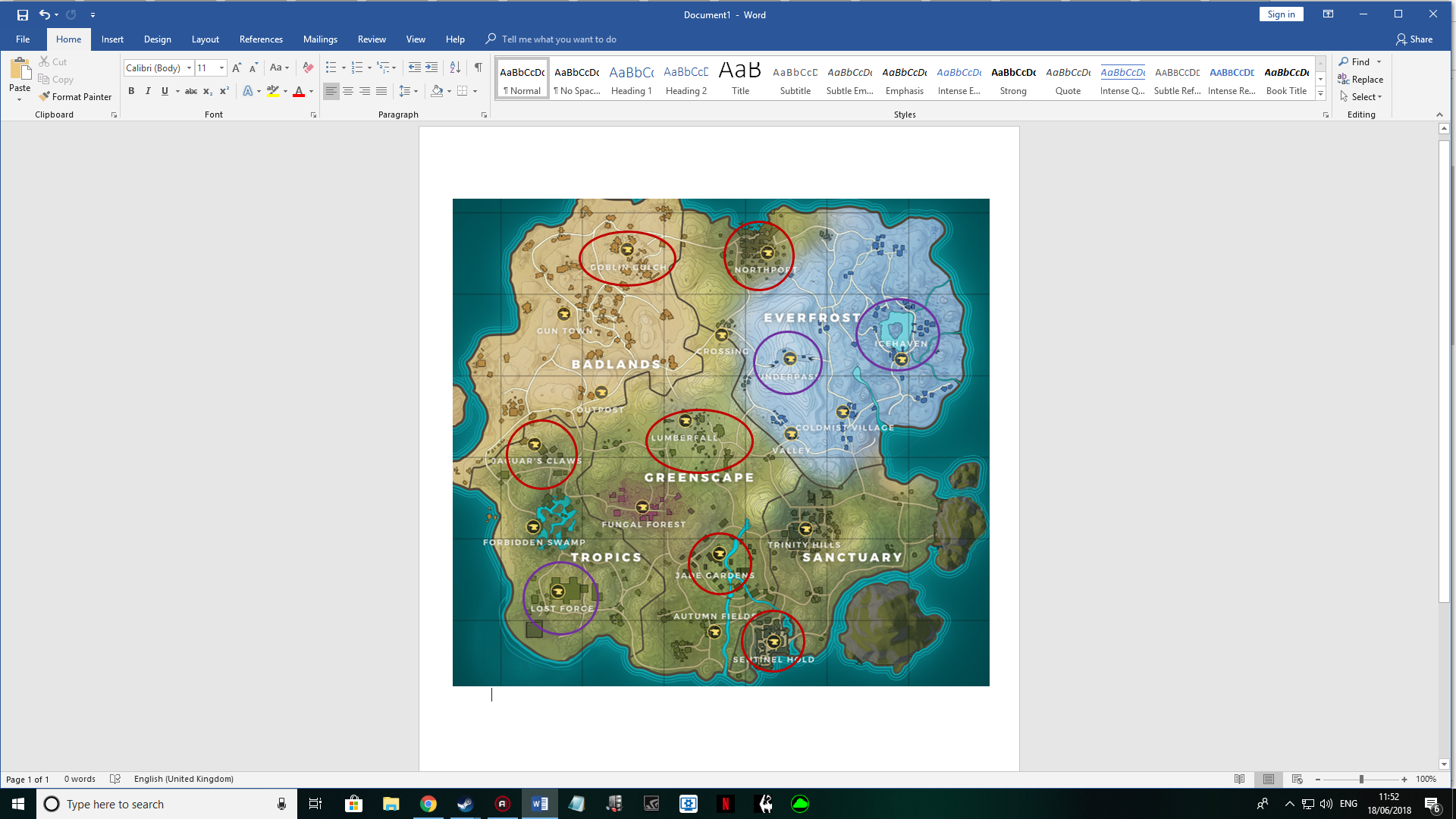Toggle Italic text formatting
Screen dimensions: 1456x819
pyautogui.click(x=148, y=91)
